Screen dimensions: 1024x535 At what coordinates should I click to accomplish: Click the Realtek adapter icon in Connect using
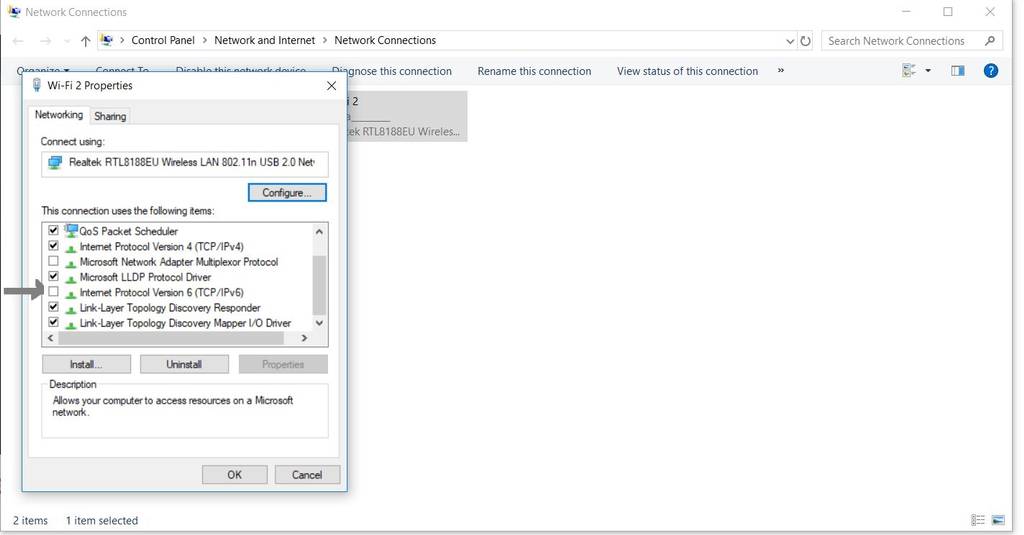[55, 163]
